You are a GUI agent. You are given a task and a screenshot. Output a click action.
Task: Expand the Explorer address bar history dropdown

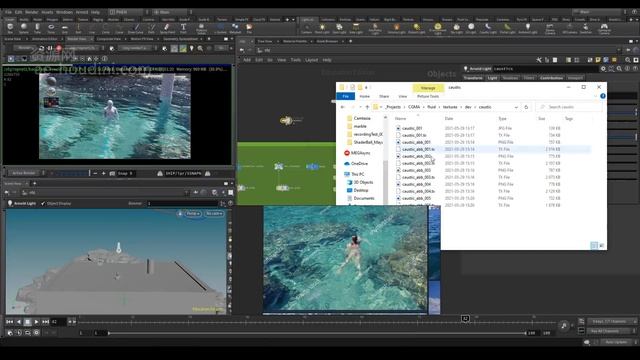tap(516, 107)
